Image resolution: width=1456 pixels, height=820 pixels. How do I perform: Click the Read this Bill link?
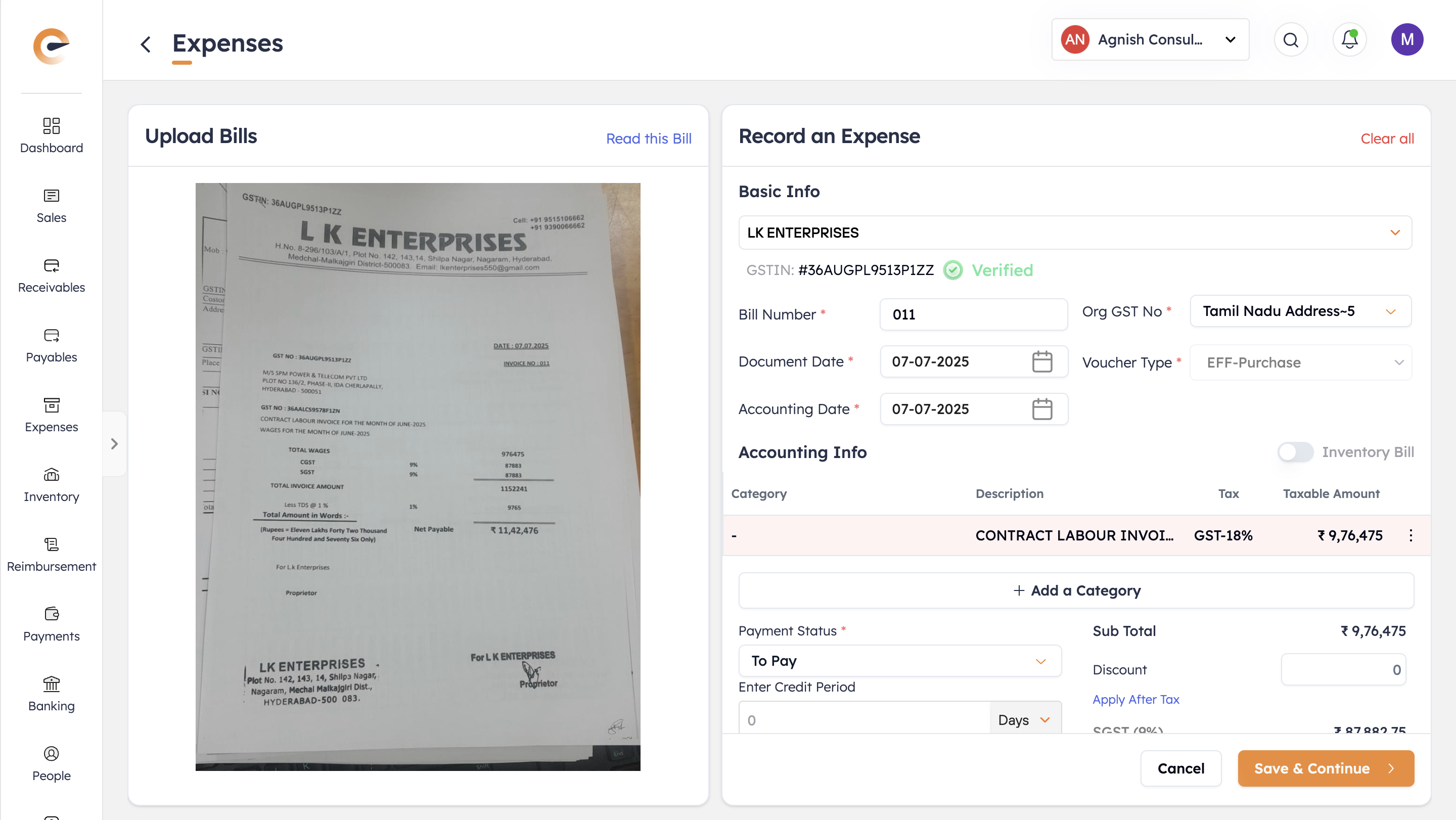click(x=648, y=139)
